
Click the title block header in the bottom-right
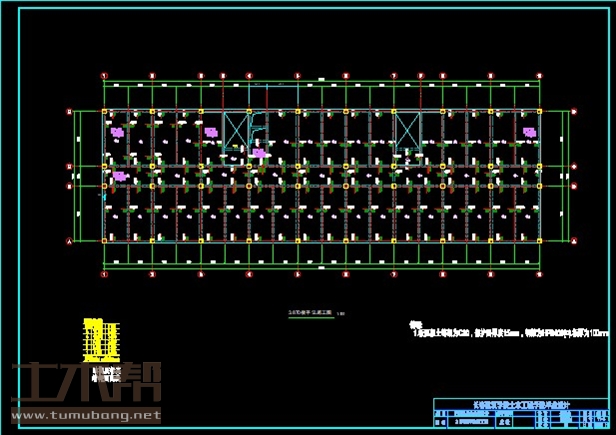tap(520, 404)
